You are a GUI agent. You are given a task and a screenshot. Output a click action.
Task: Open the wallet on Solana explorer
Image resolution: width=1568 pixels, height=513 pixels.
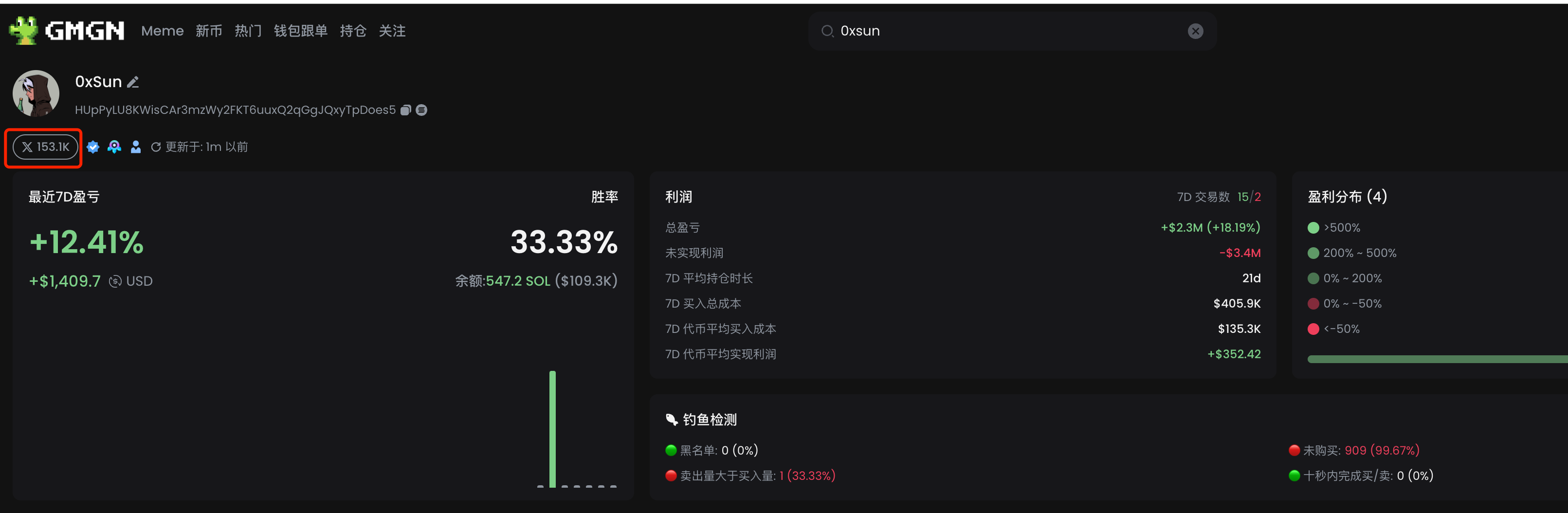[x=421, y=110]
